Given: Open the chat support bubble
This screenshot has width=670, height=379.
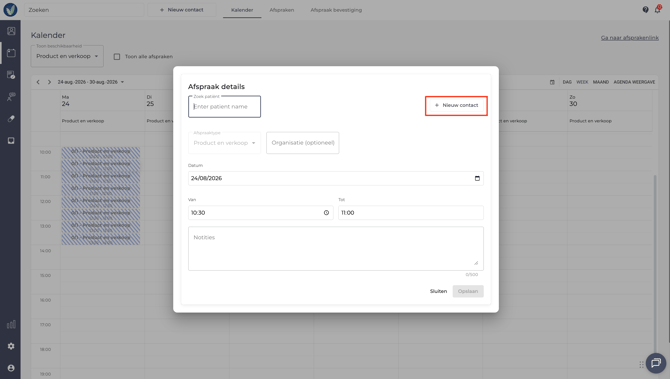Looking at the screenshot, I should (656, 363).
